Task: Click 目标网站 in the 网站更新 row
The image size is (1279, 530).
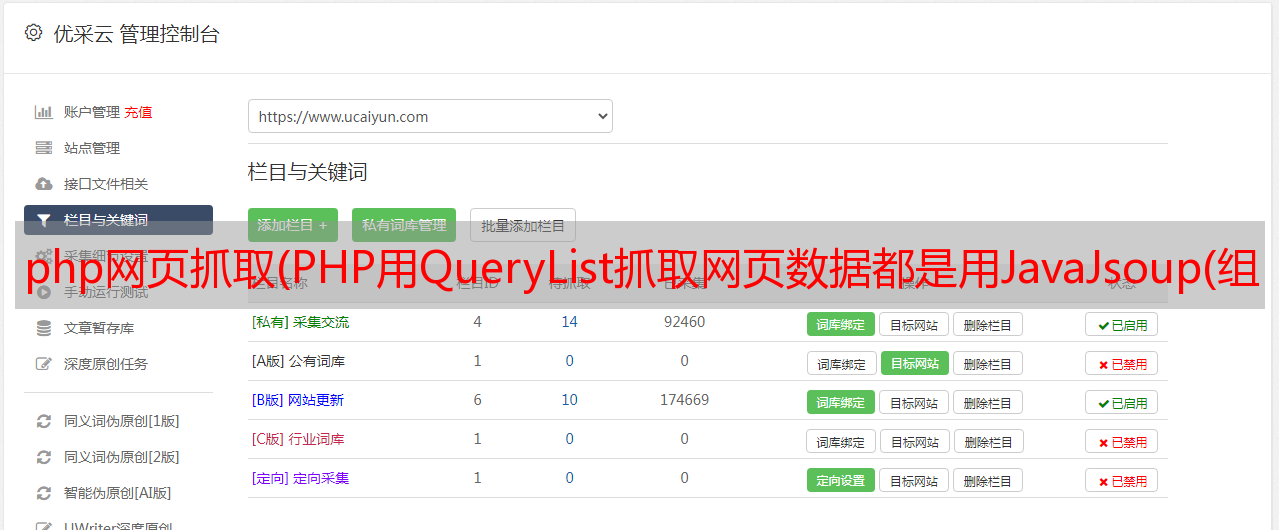Action: coord(914,402)
